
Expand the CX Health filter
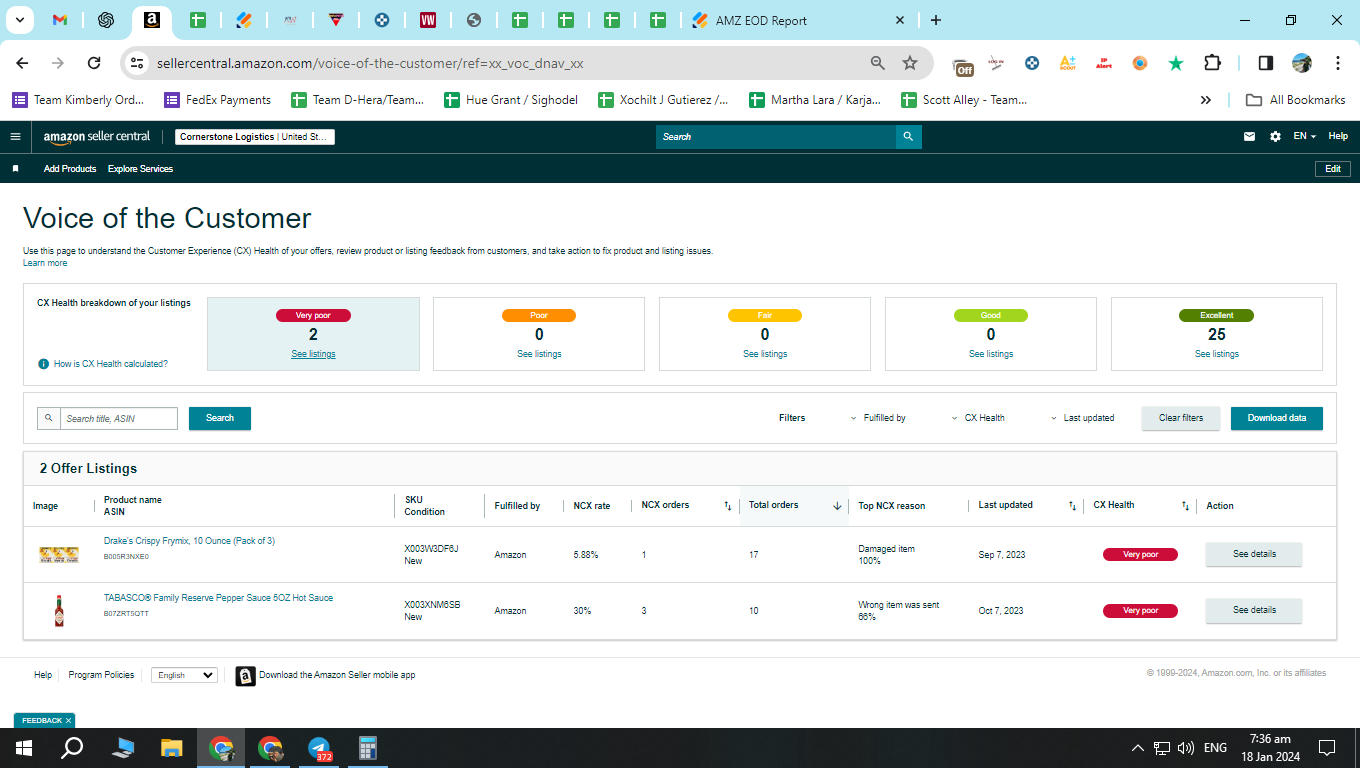(978, 418)
